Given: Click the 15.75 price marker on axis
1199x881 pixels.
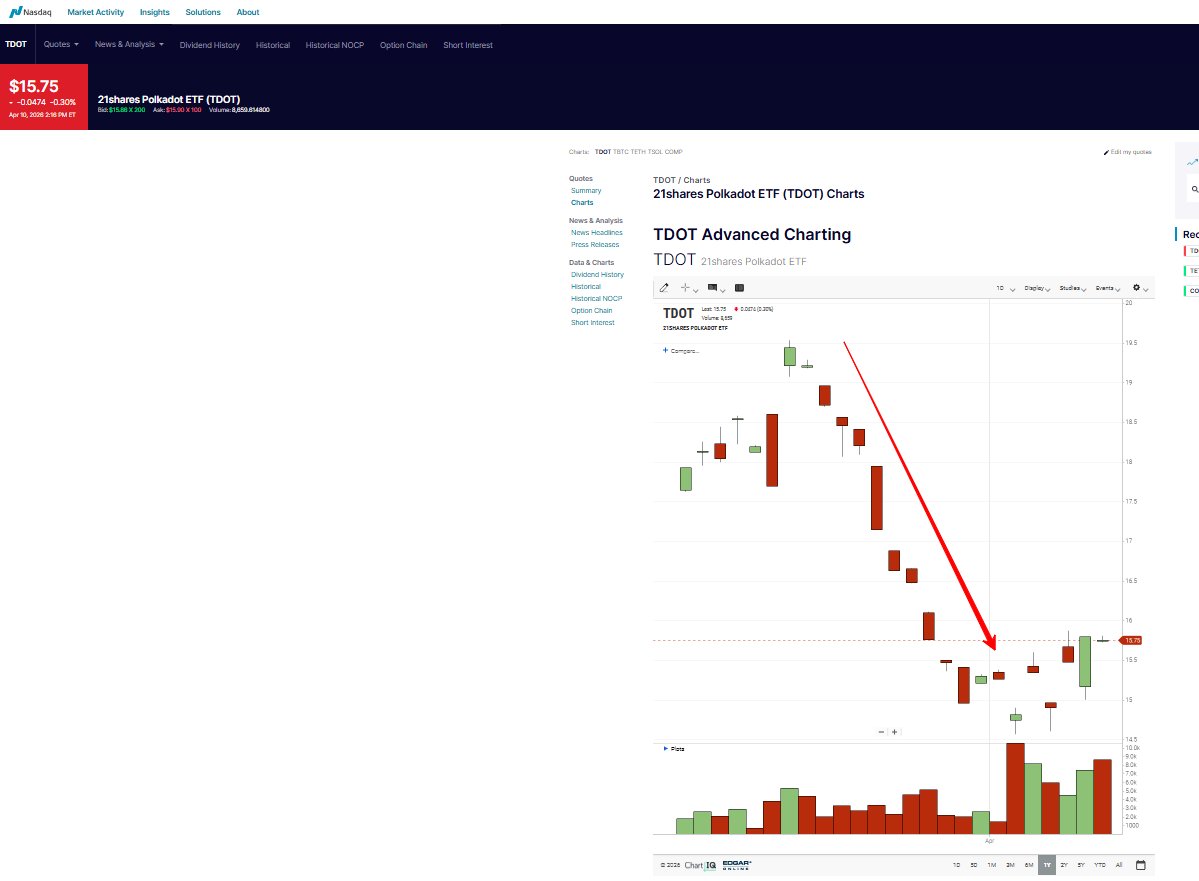Looking at the screenshot, I should 1131,640.
